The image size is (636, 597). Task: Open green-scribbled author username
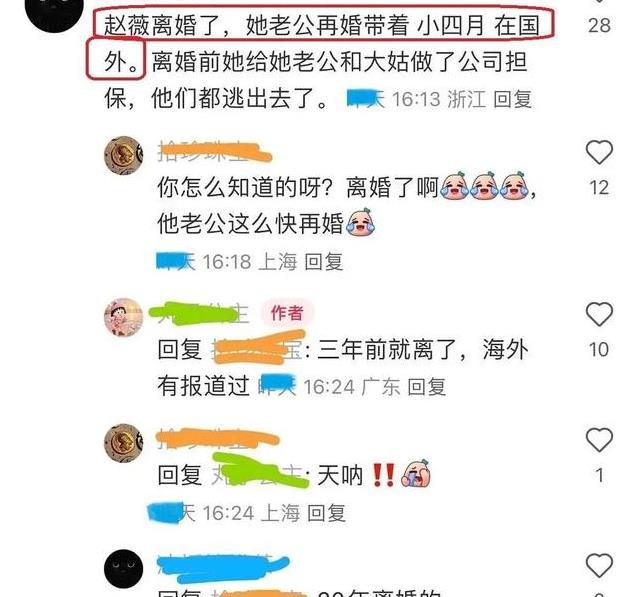click(199, 314)
